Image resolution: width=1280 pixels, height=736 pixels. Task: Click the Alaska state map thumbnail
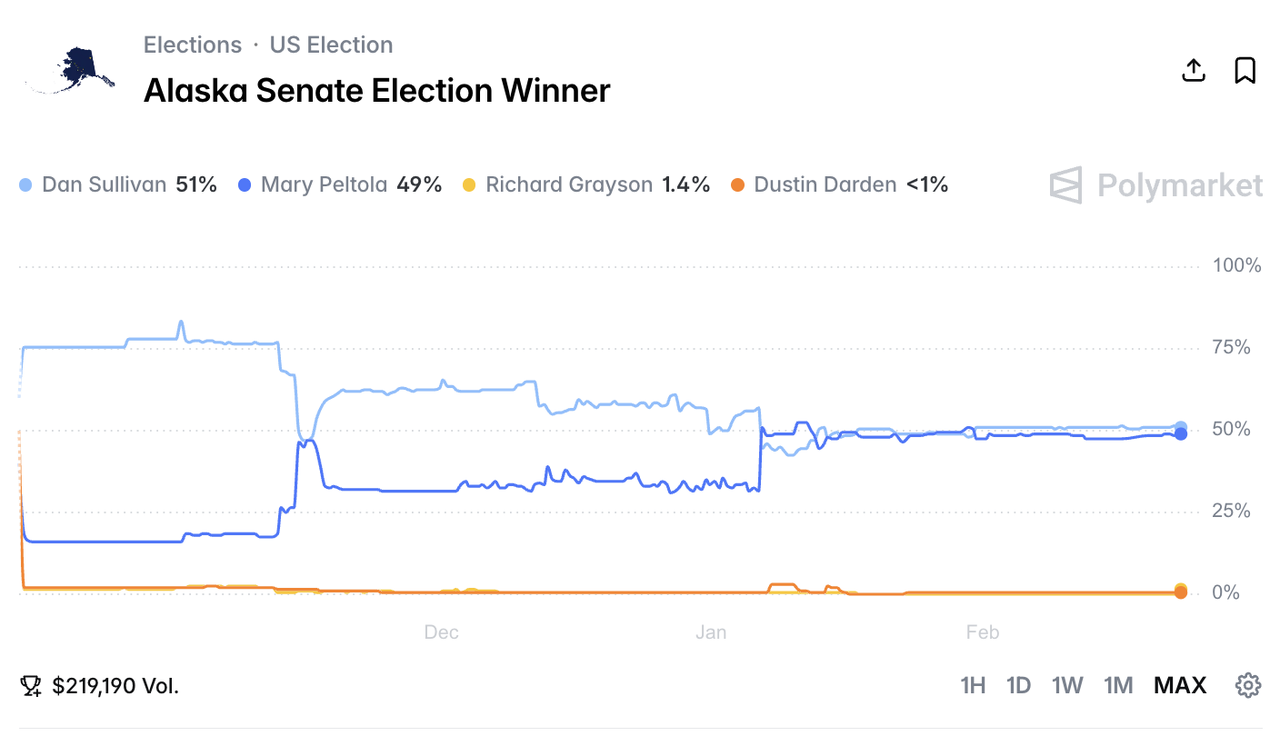click(x=72, y=70)
